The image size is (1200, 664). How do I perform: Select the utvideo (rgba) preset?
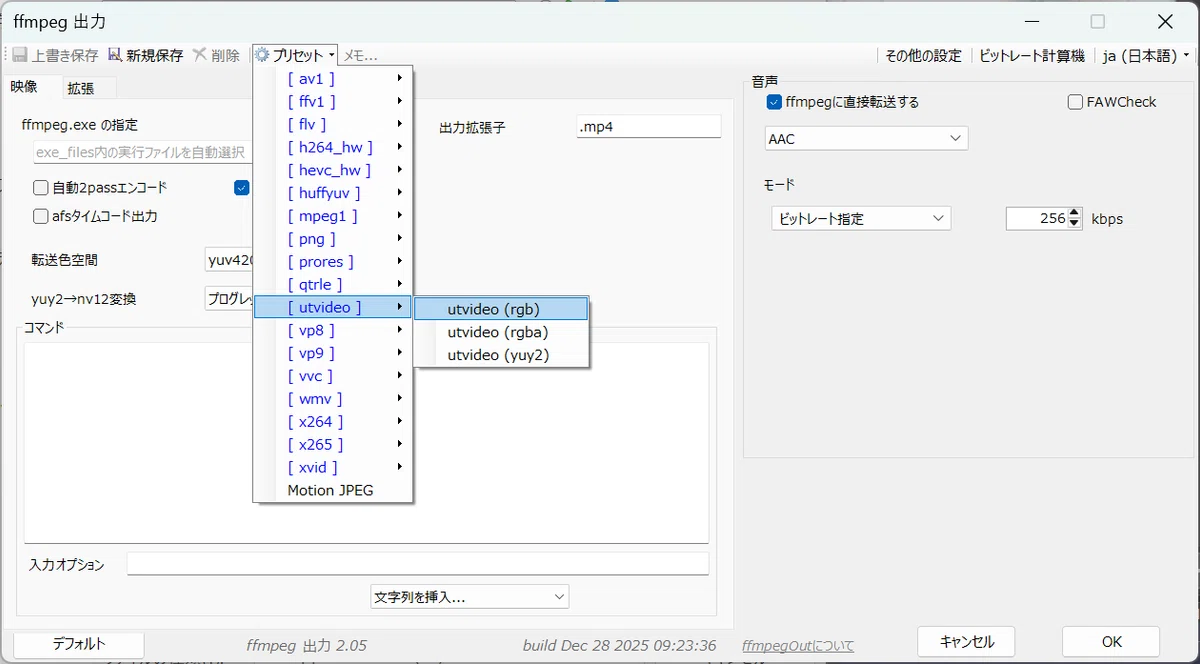(x=501, y=332)
